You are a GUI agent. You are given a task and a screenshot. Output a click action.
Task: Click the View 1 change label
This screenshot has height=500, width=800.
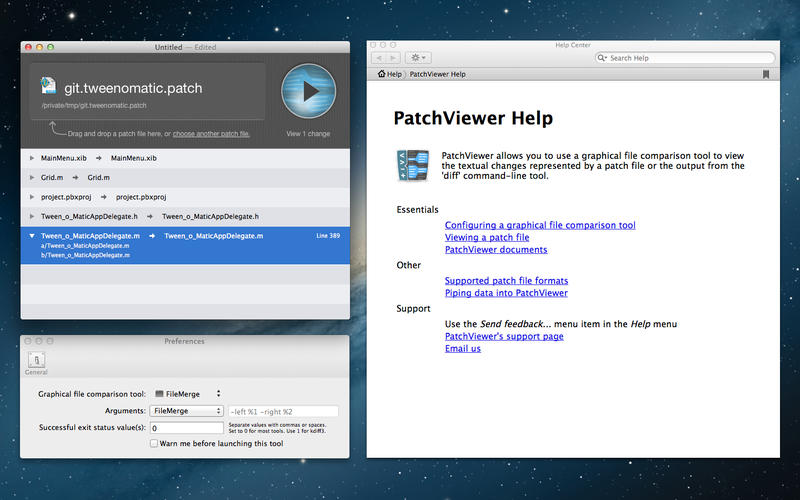(x=308, y=134)
